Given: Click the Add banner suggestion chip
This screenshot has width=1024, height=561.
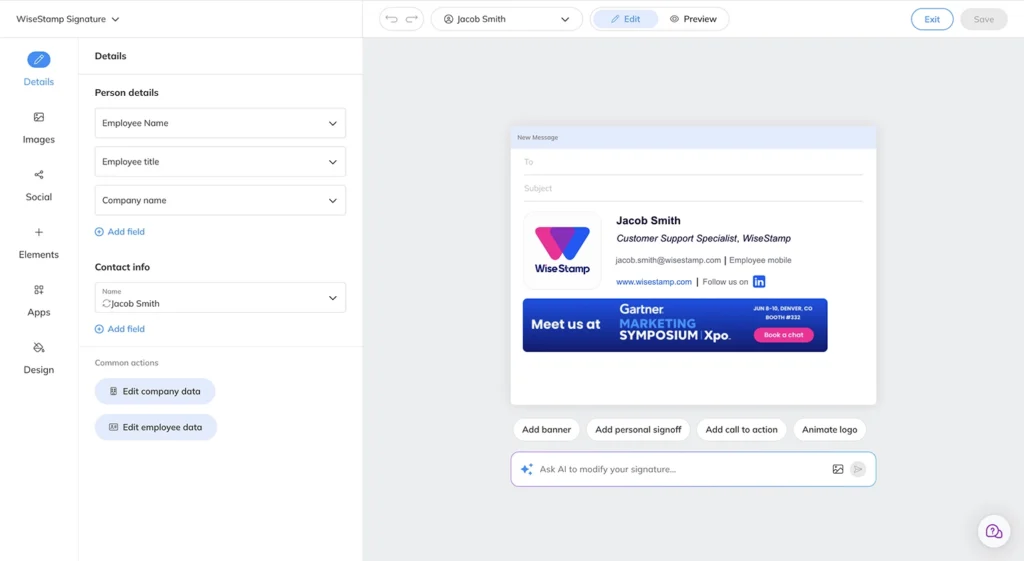Looking at the screenshot, I should (x=546, y=430).
